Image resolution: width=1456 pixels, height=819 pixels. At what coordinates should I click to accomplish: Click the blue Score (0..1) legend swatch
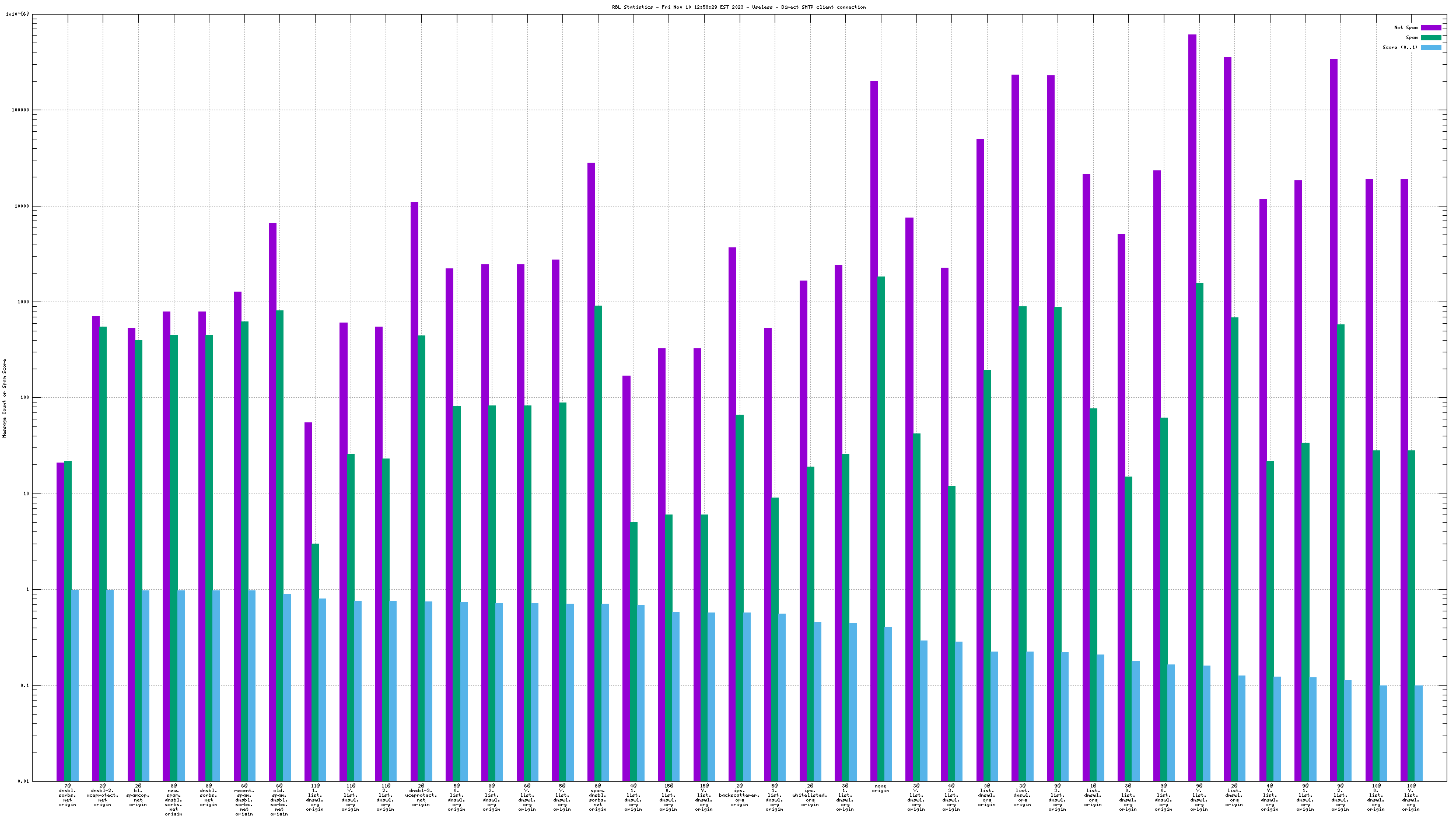point(1430,47)
